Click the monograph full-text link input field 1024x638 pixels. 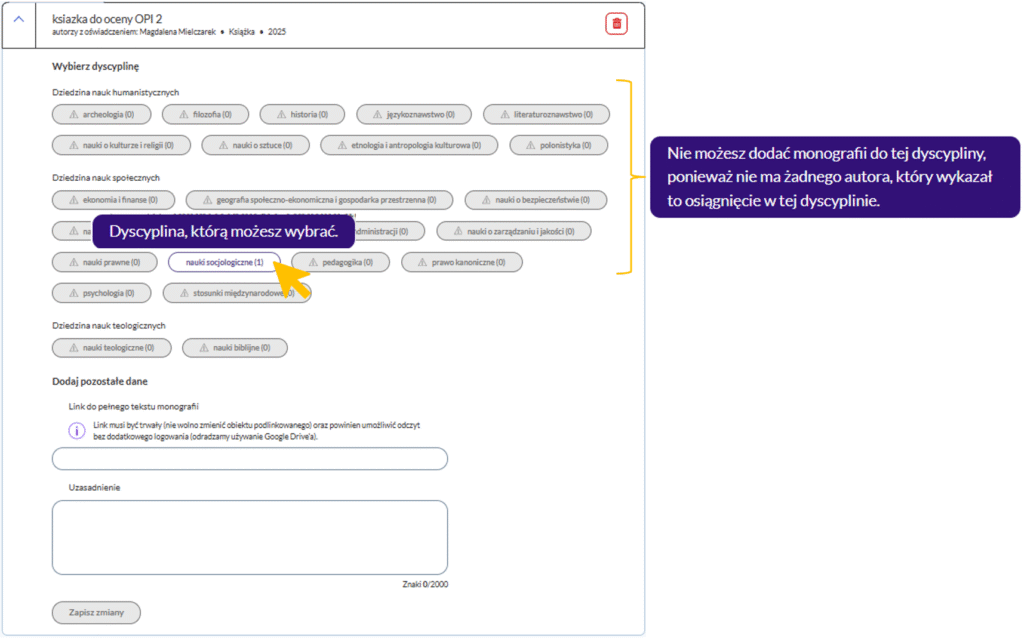pyautogui.click(x=249, y=459)
